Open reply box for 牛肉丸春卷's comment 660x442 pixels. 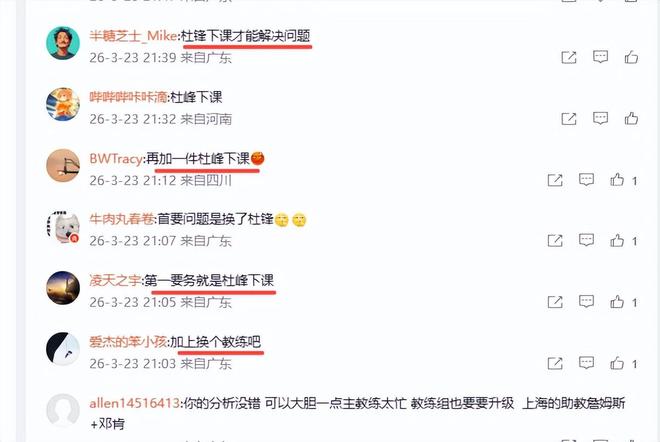tap(586, 240)
